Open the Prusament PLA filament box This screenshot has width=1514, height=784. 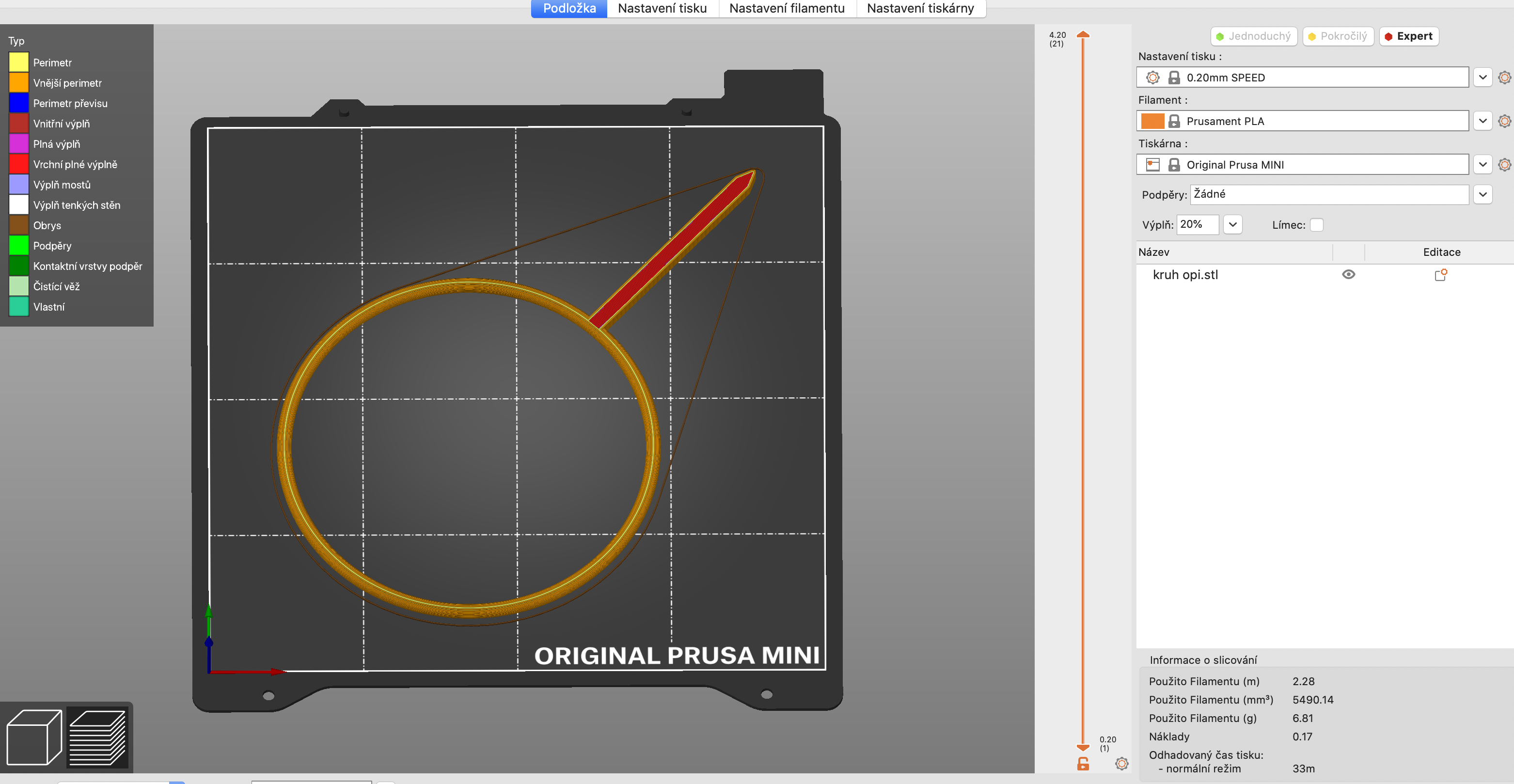pyautogui.click(x=1302, y=121)
